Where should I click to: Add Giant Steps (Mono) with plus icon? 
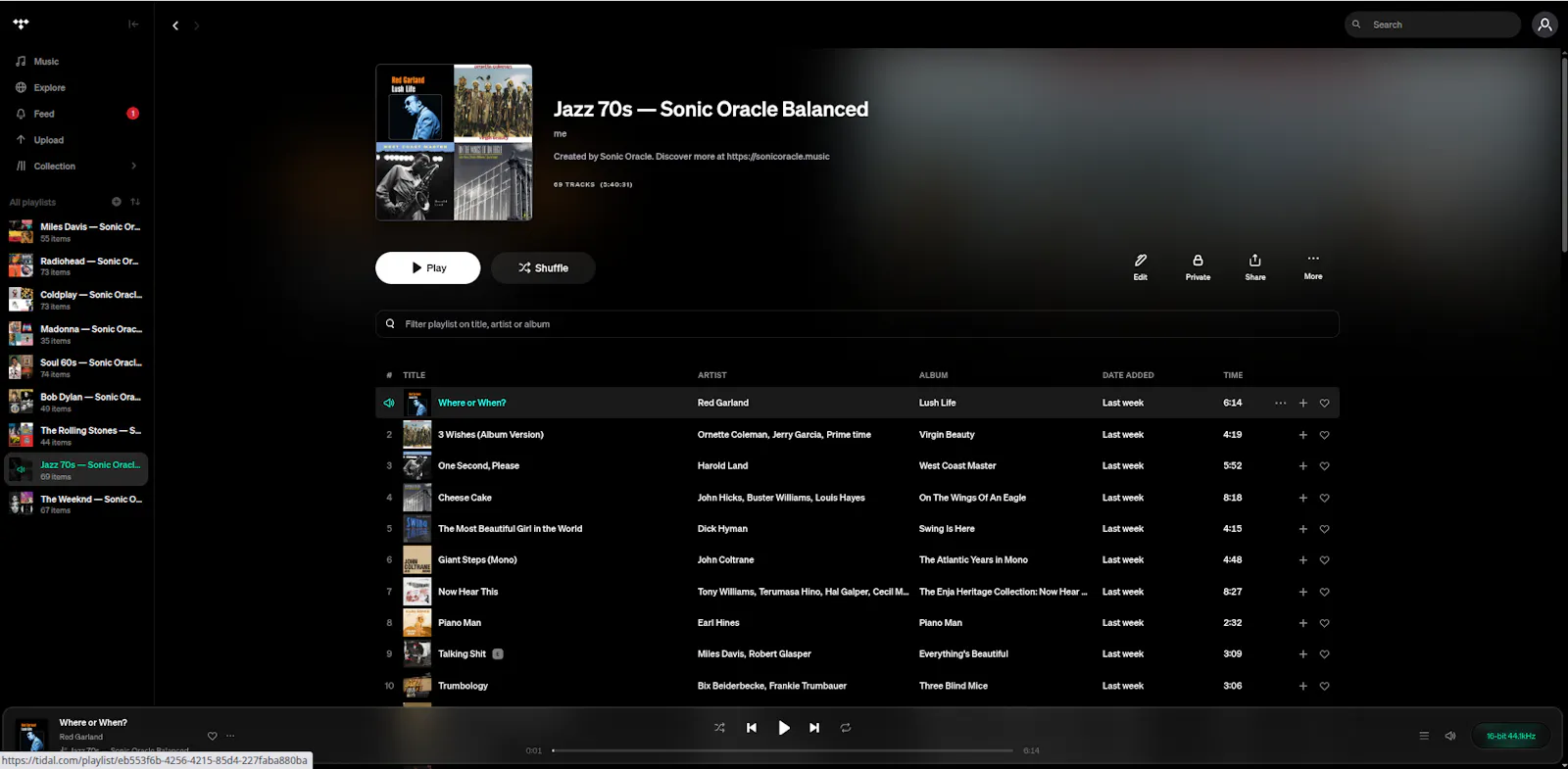pos(1302,560)
